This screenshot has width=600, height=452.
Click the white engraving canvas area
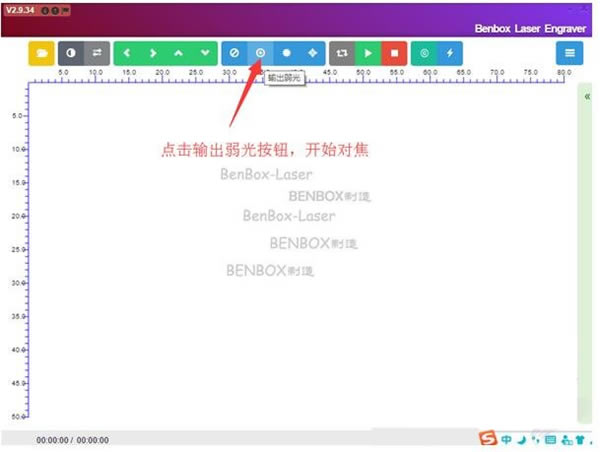pos(302,251)
